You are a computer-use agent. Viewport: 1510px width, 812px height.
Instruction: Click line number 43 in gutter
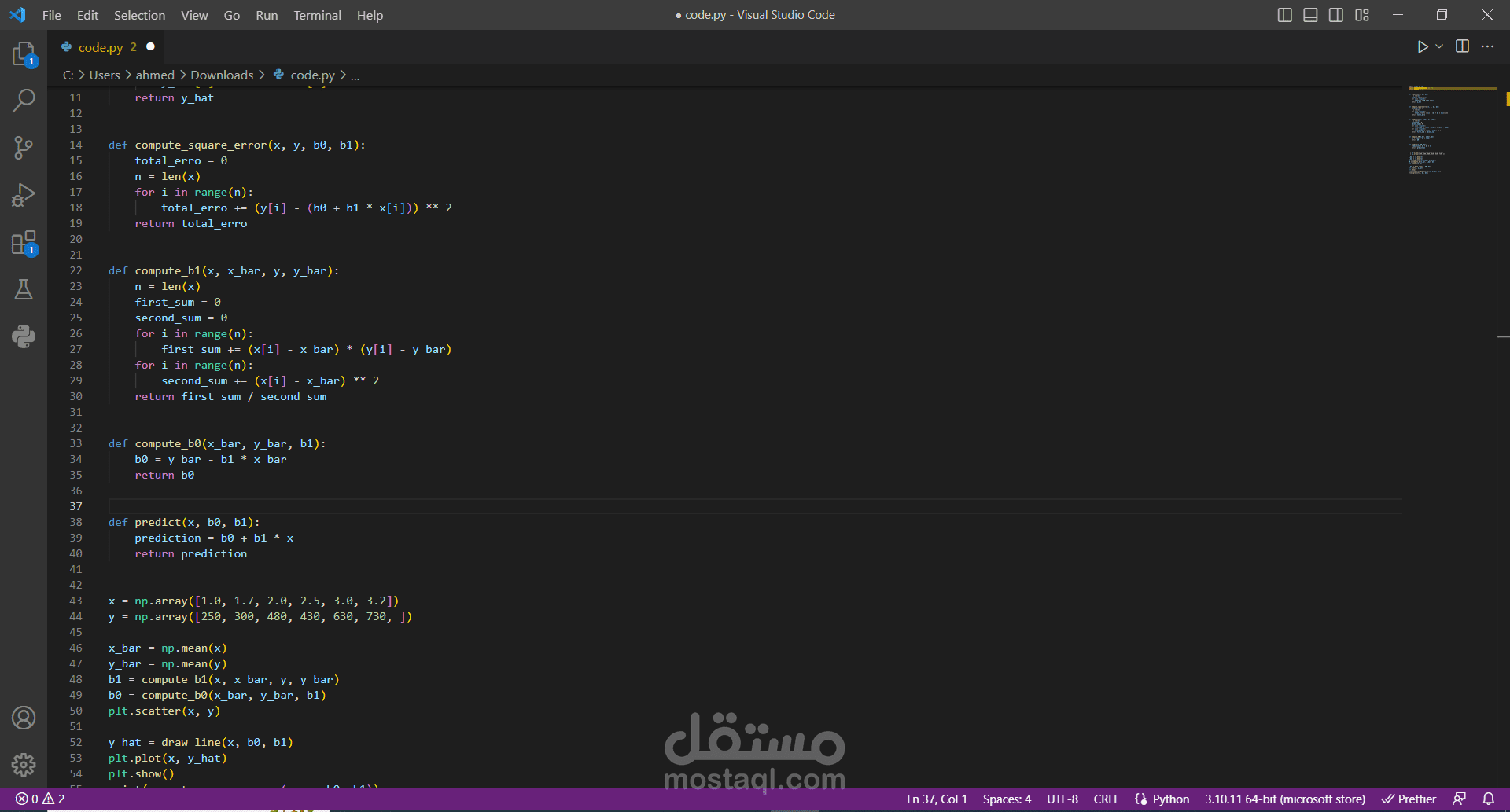[75, 601]
